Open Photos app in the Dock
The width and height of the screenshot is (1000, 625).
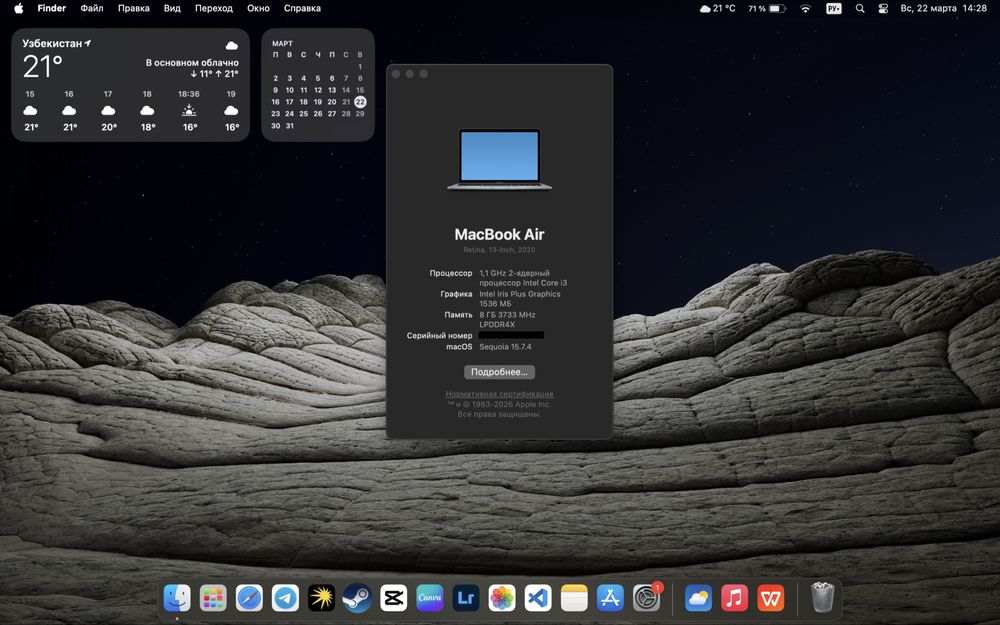point(502,598)
